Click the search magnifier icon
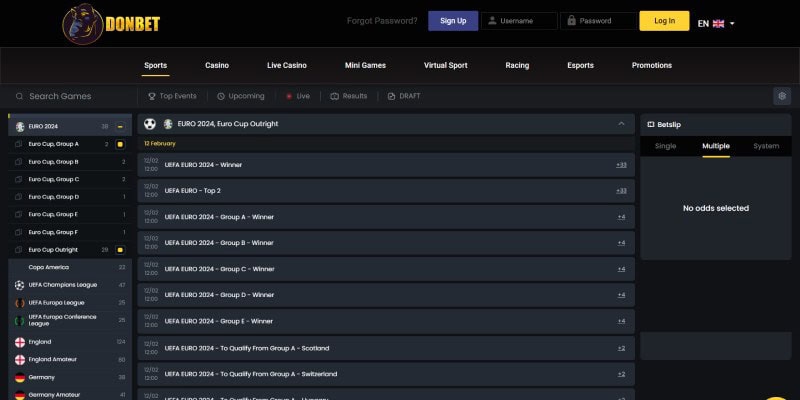 click(19, 96)
